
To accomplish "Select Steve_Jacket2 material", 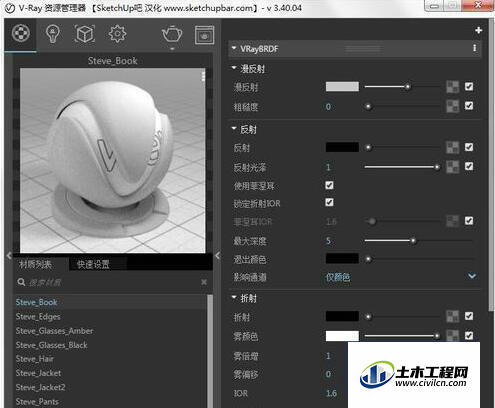I will pos(40,387).
